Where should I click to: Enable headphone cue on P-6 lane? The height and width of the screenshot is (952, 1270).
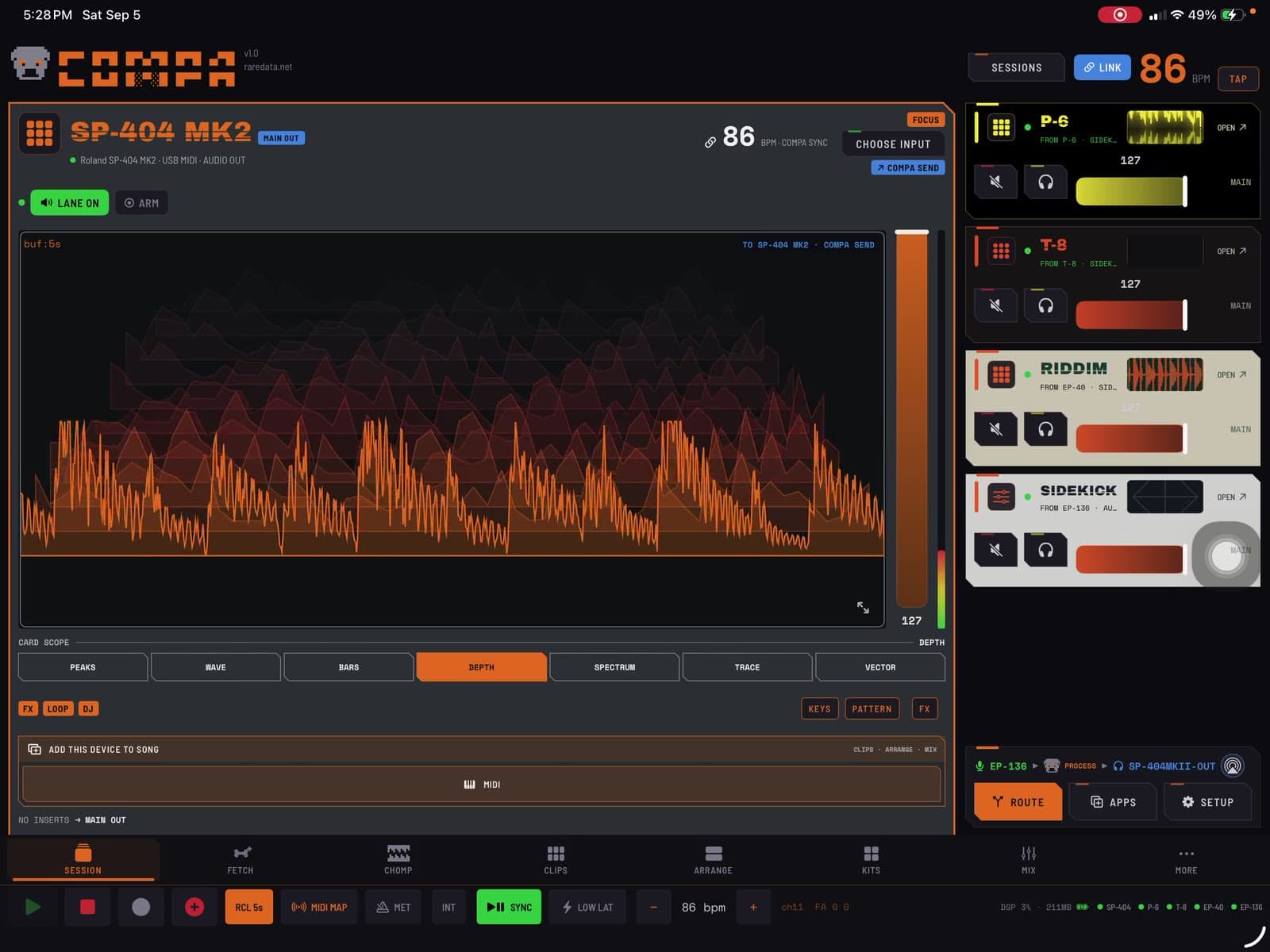(1045, 182)
